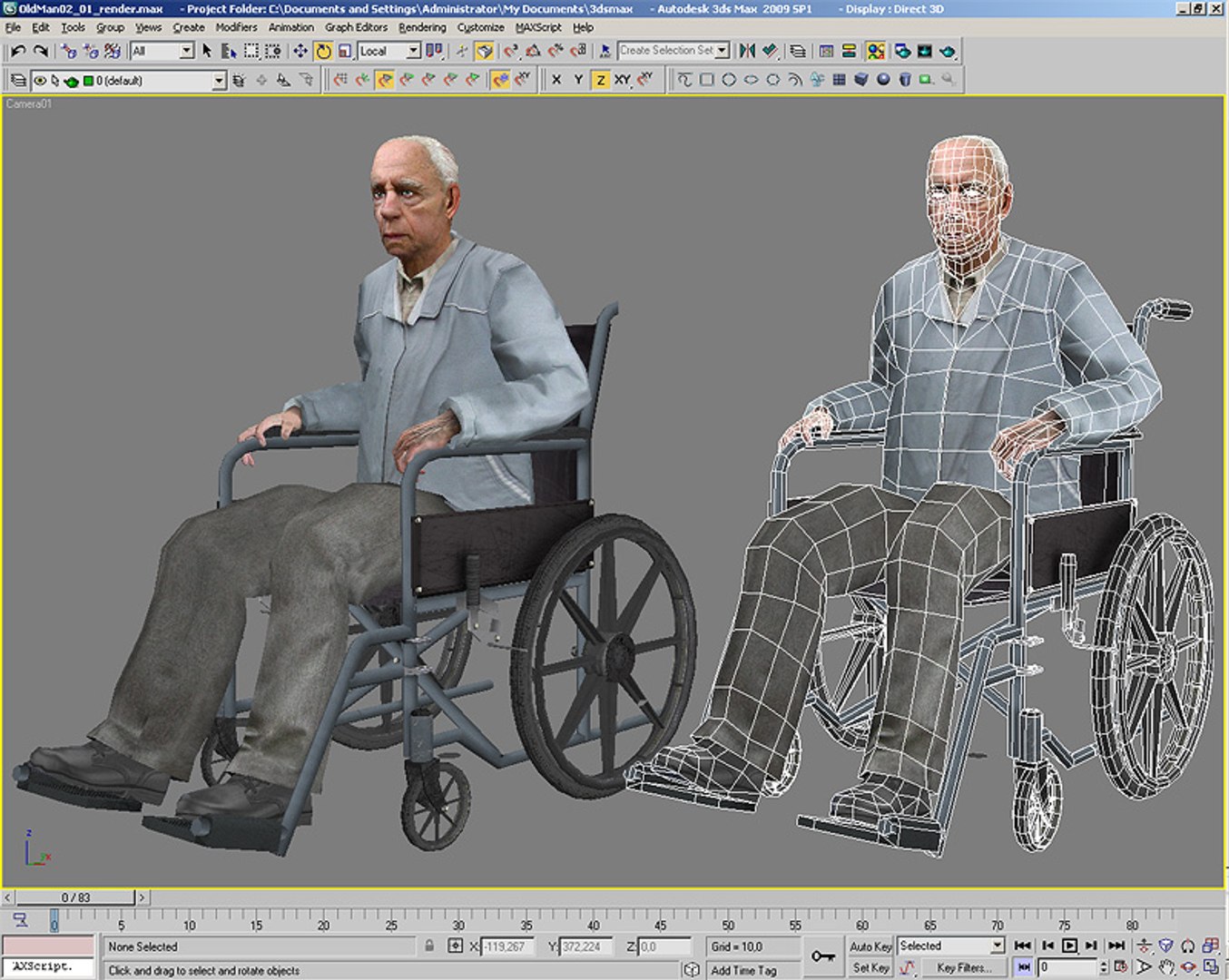Restrict transform to the Z axis
1229x980 pixels.
pos(600,80)
